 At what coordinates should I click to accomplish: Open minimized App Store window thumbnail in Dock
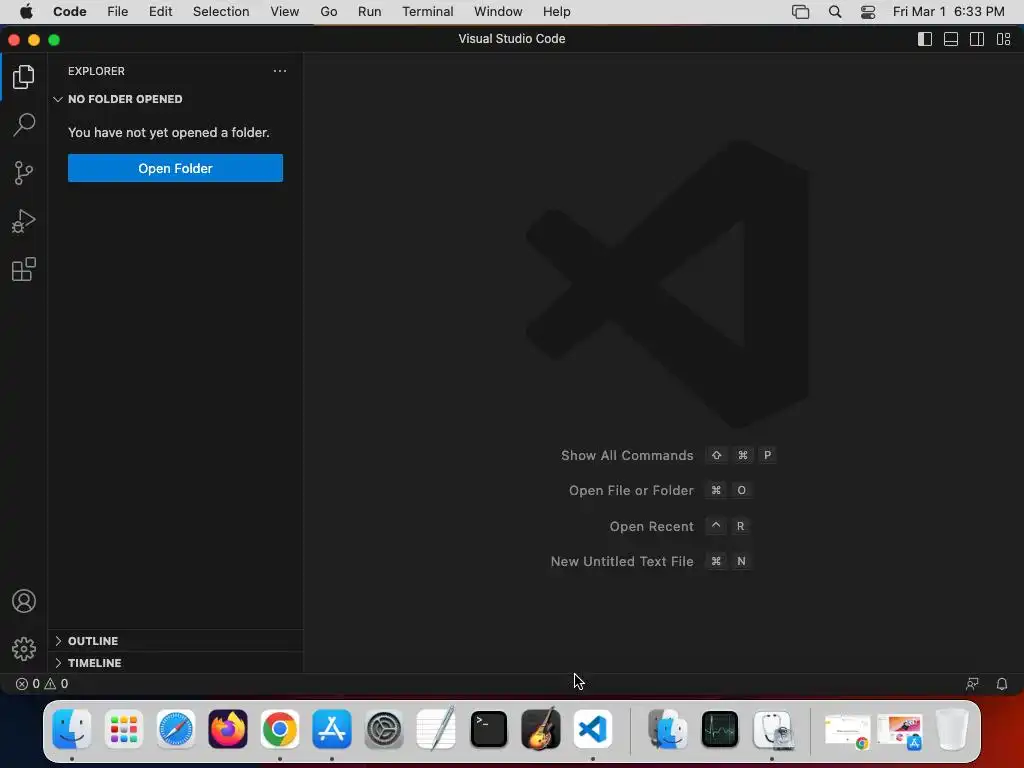900,731
